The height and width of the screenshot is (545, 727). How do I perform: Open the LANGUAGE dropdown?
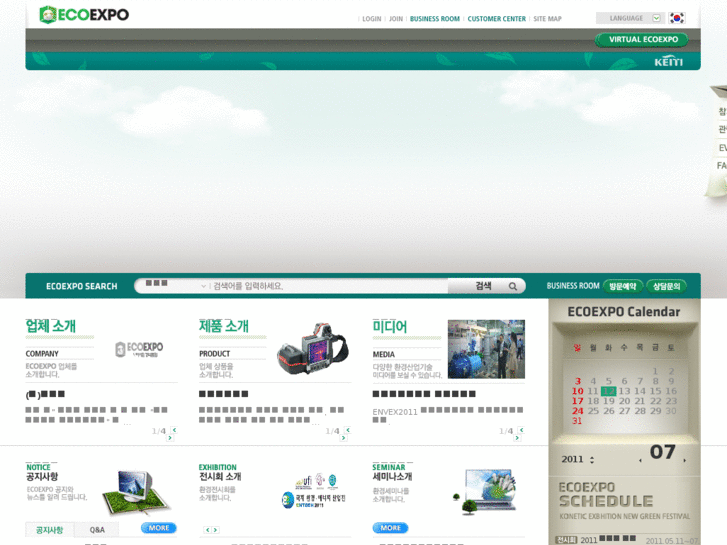(630, 18)
